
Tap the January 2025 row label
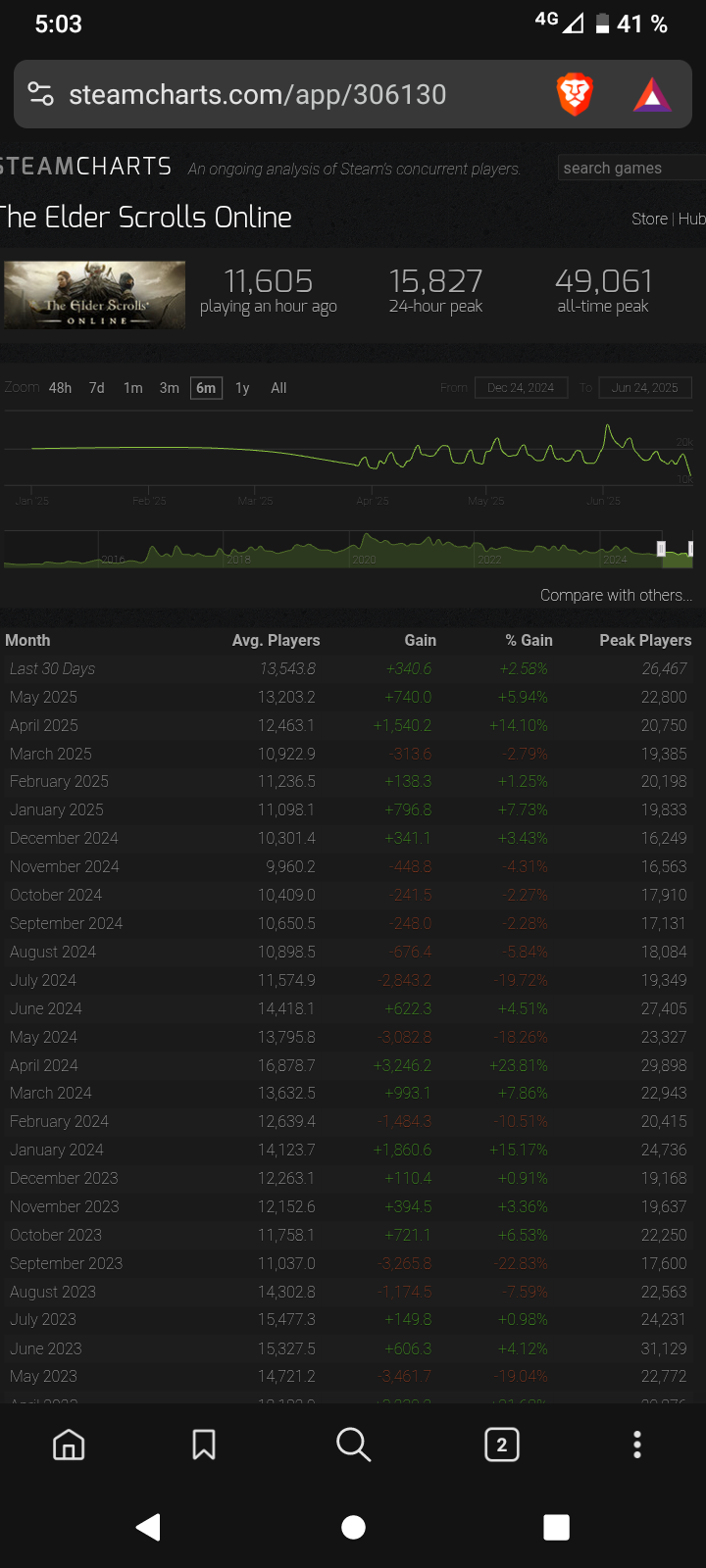click(57, 809)
